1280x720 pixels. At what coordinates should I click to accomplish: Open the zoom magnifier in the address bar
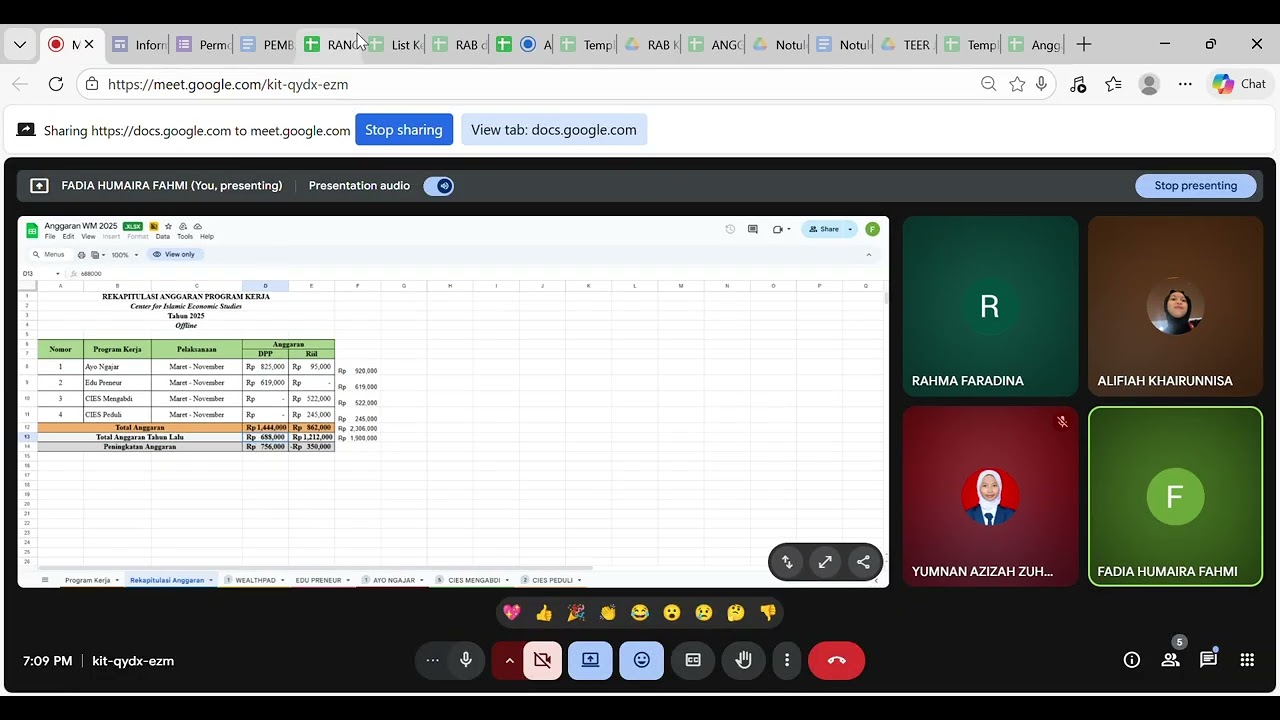pos(989,84)
